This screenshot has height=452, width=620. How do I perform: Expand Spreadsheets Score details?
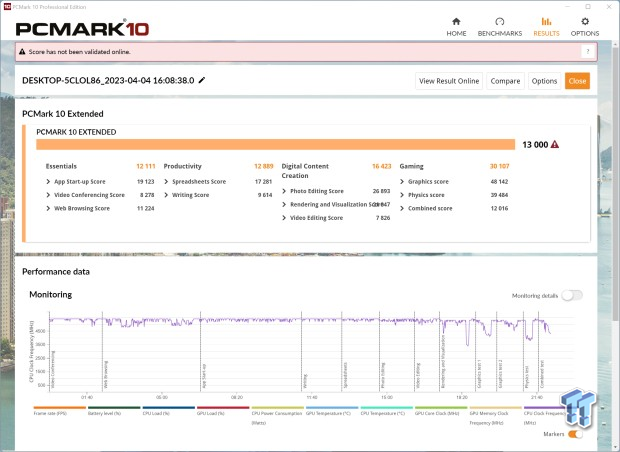(166, 182)
